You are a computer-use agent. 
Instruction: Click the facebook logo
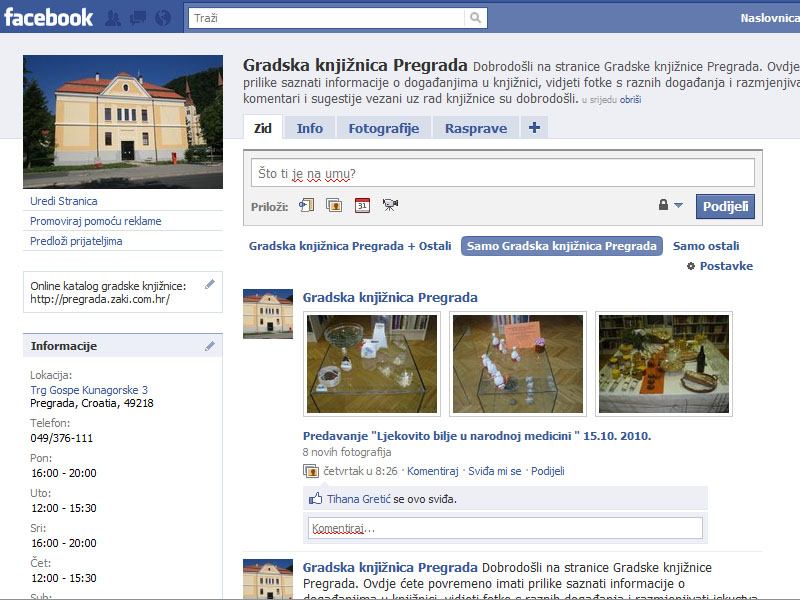coord(48,18)
